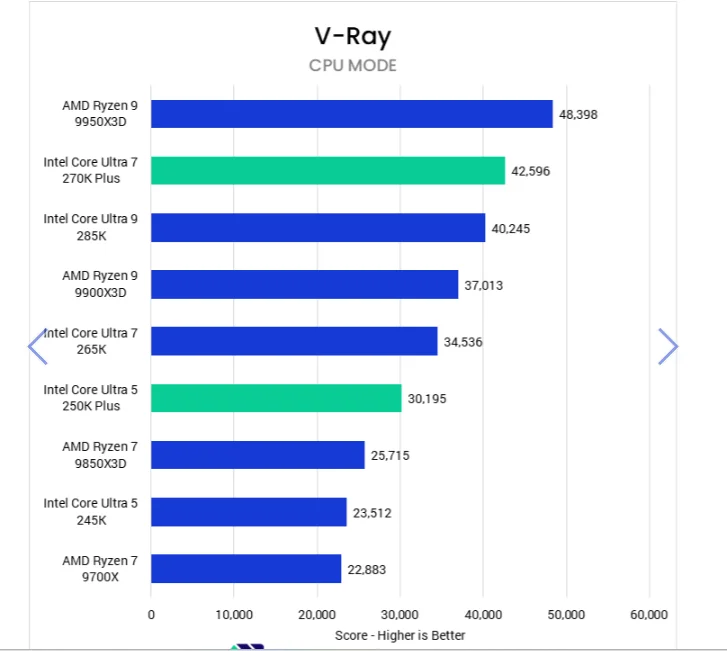Viewport: 727px width, 651px height.
Task: Click the 23,512 score value
Action: pyautogui.click(x=372, y=513)
